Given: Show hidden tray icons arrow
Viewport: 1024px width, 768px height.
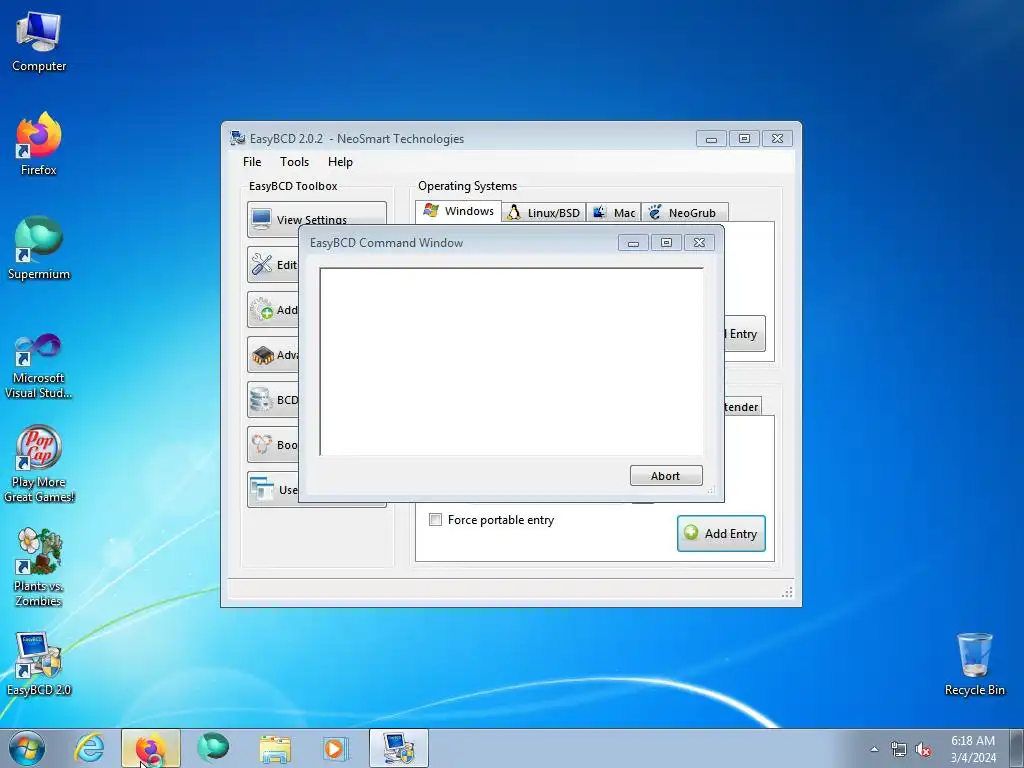Looking at the screenshot, I should pyautogui.click(x=874, y=749).
